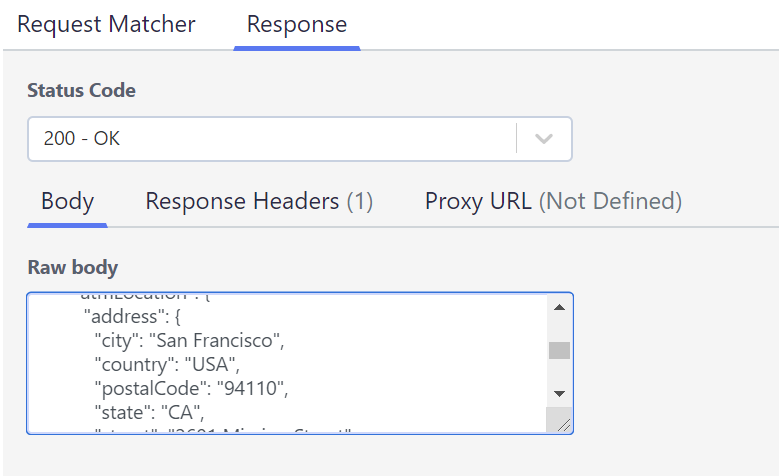779x476 pixels.
Task: Click the resize grip of Raw body textarea
Action: click(563, 424)
